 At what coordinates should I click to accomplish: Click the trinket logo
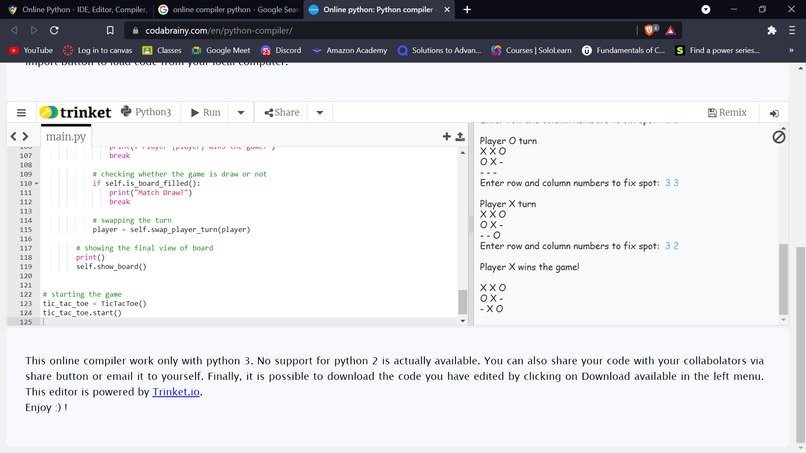(76, 112)
